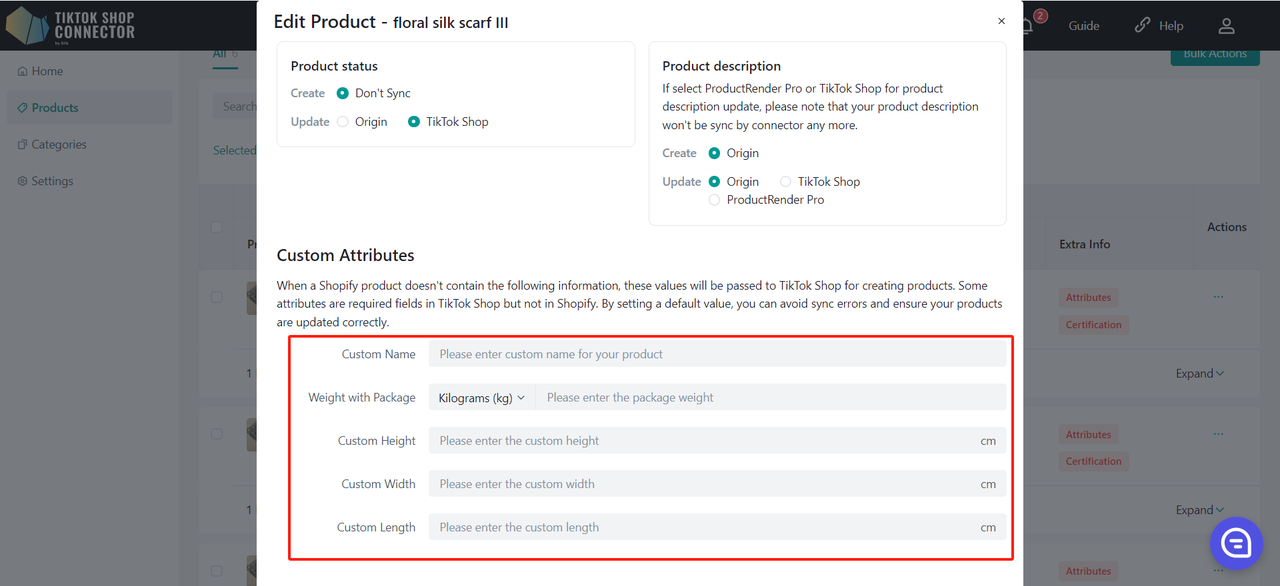Click the Categories copy icon

click(22, 144)
